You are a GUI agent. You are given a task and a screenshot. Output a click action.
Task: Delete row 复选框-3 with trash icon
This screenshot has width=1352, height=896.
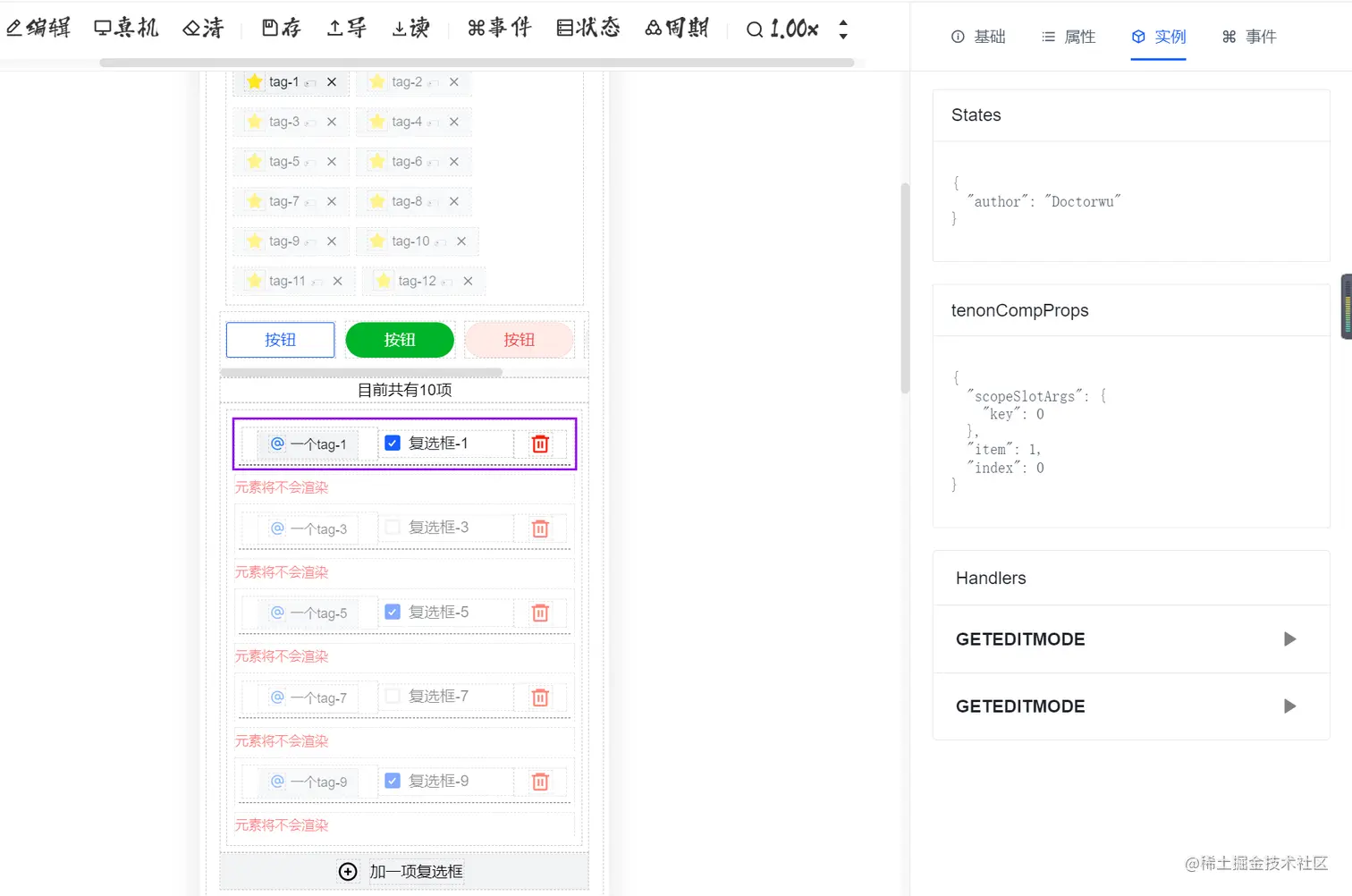click(540, 528)
